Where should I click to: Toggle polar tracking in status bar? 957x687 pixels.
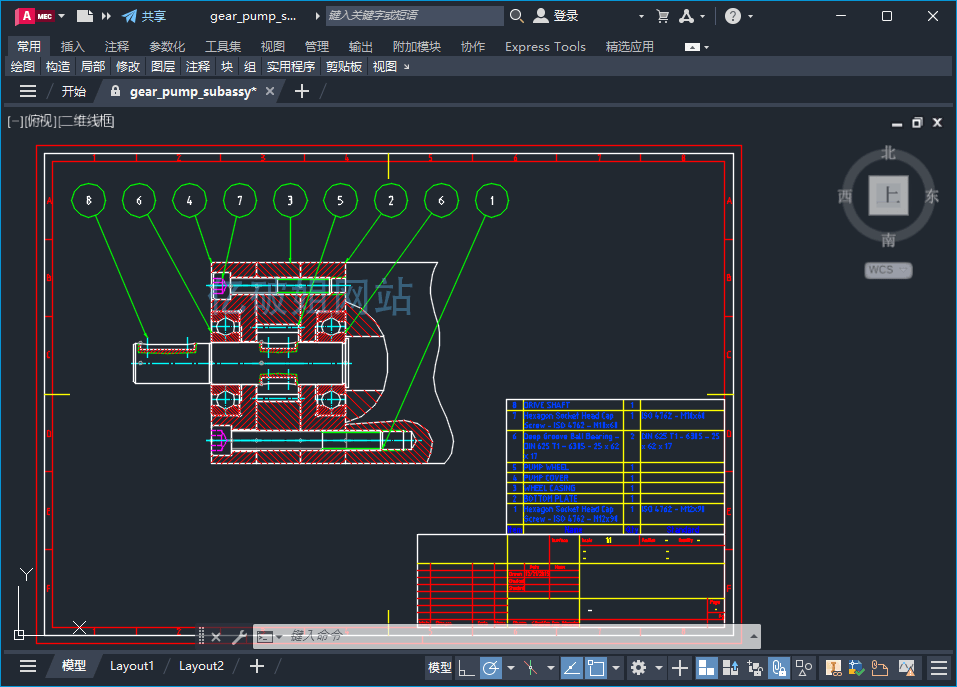pyautogui.click(x=491, y=668)
